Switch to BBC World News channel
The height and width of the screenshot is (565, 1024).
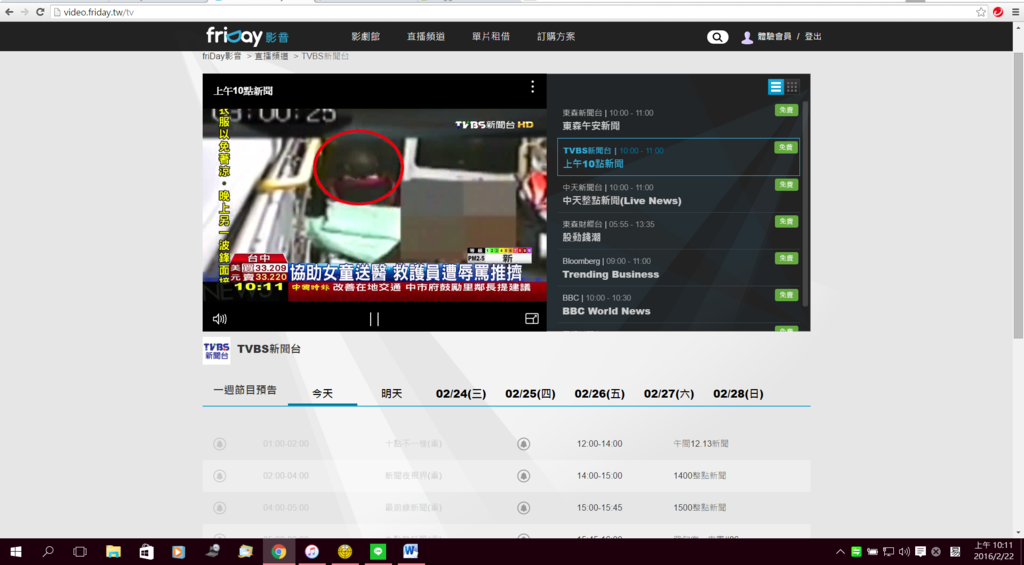[678, 304]
